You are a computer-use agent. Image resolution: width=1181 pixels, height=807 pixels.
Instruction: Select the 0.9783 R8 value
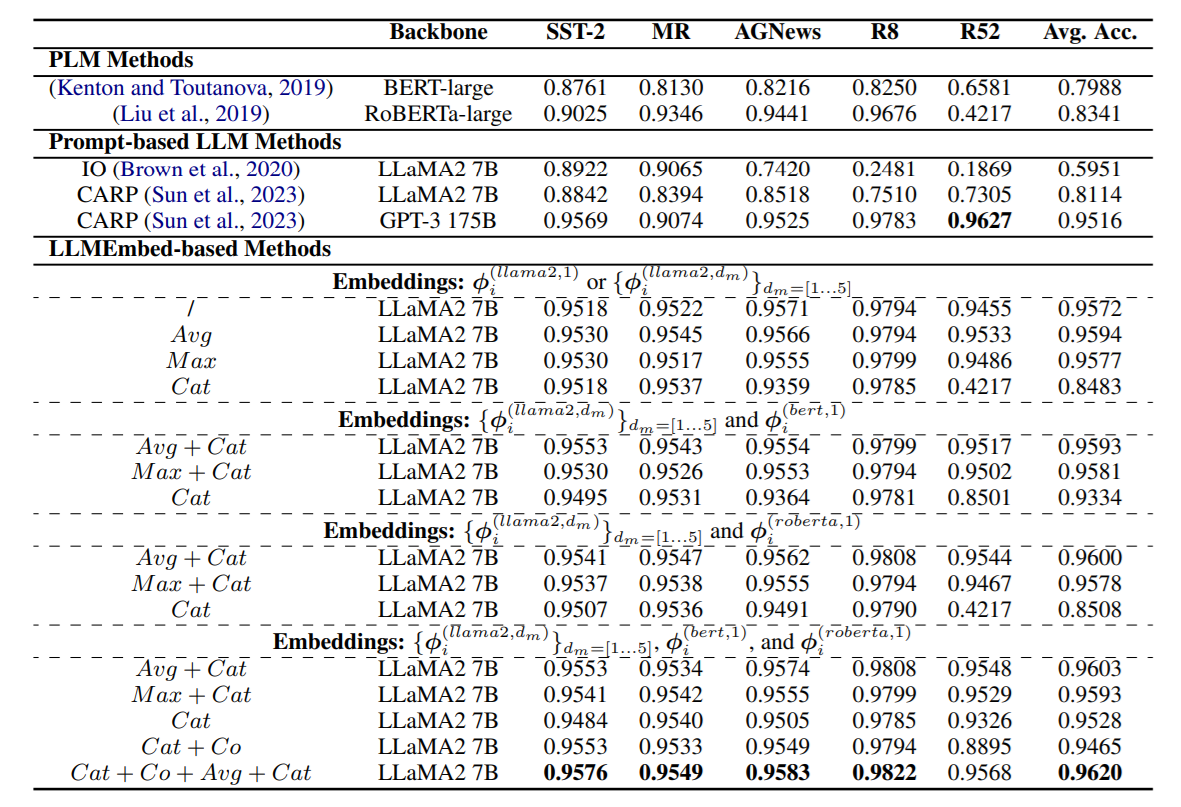click(884, 221)
